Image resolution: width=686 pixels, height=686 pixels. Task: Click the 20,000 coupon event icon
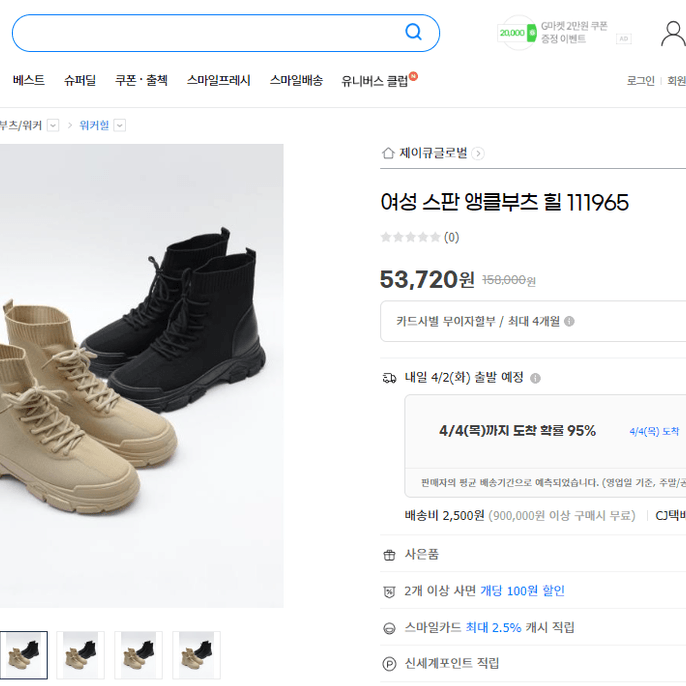(x=518, y=33)
